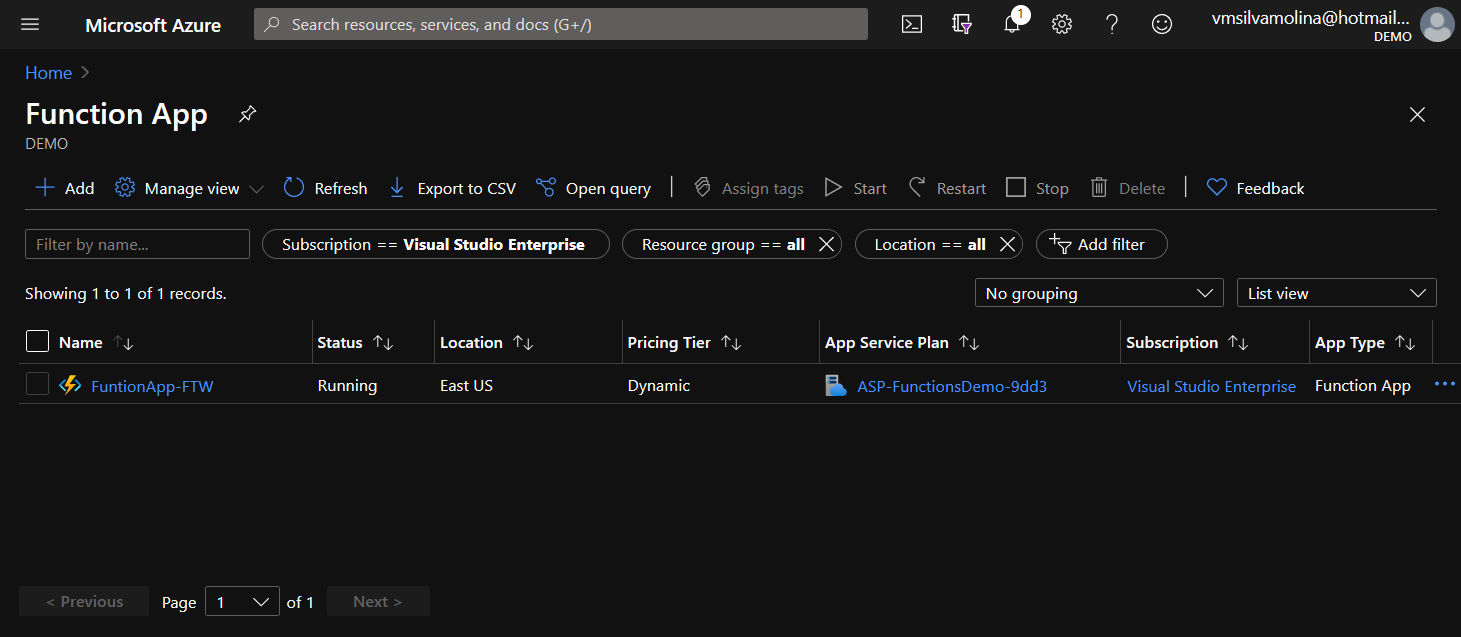Click the Restart command
The height and width of the screenshot is (637, 1461).
tap(947, 188)
